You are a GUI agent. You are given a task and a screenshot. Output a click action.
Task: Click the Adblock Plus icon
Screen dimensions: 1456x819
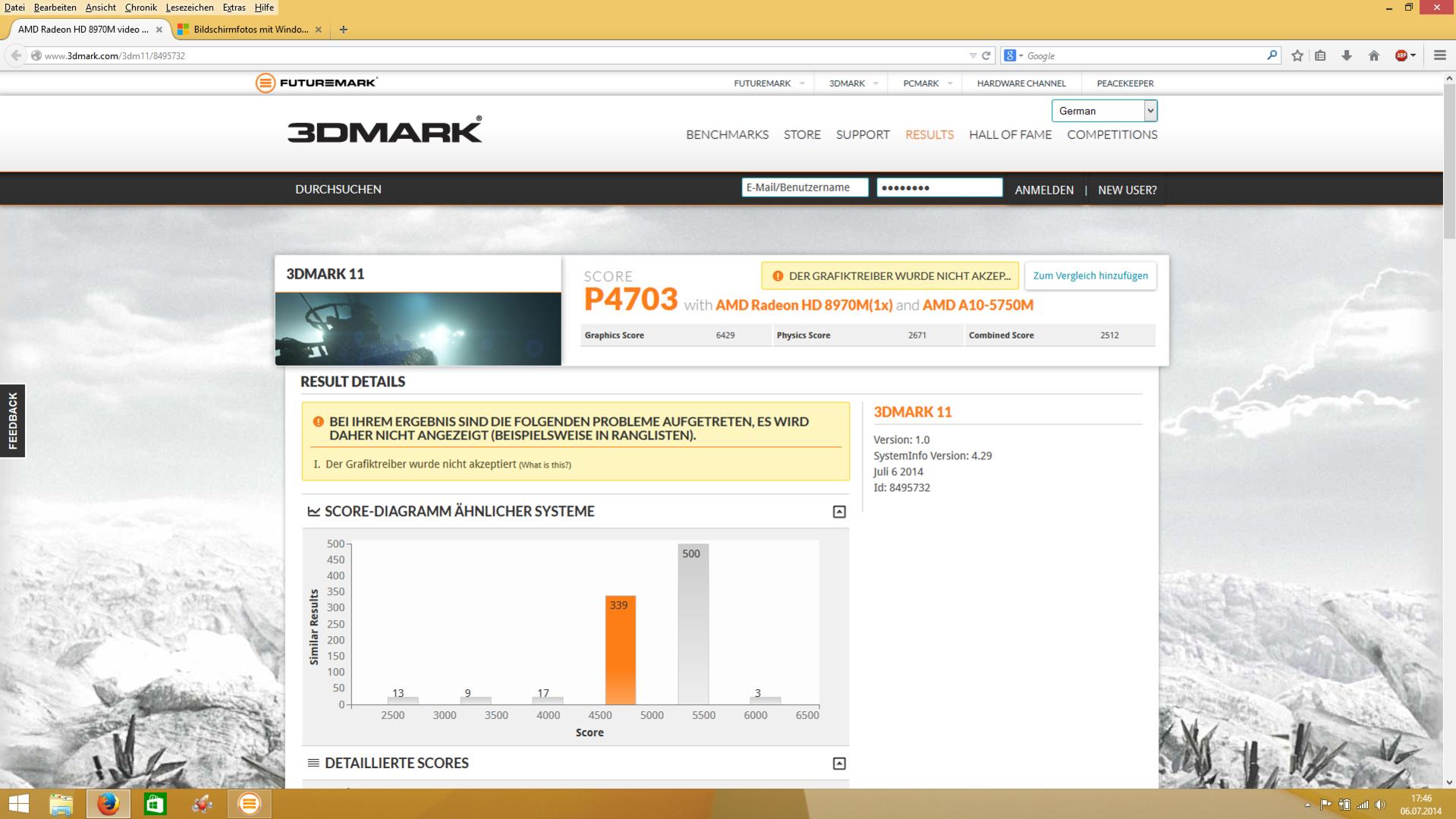[x=1401, y=55]
